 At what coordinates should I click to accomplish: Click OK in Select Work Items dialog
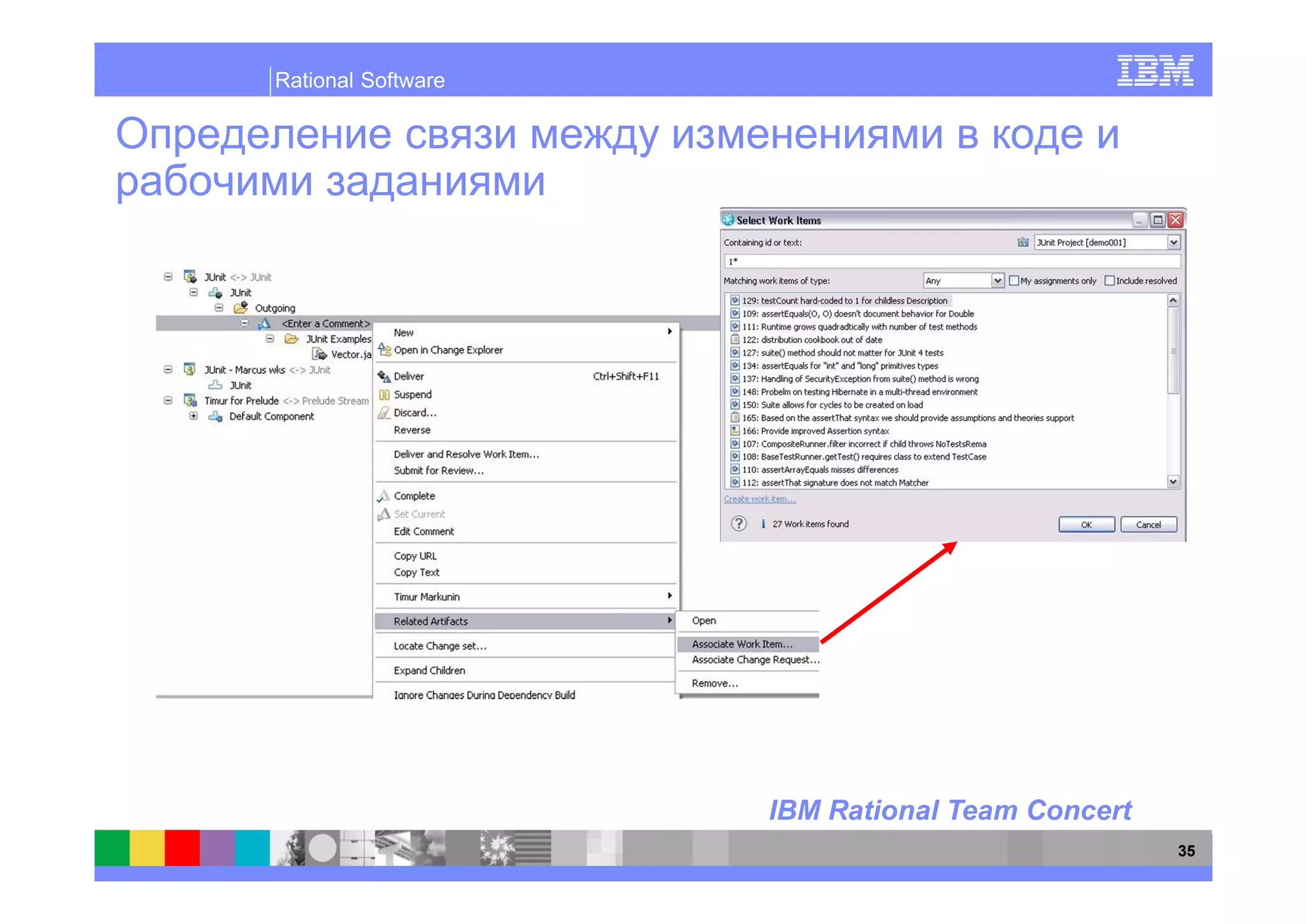point(1086,525)
